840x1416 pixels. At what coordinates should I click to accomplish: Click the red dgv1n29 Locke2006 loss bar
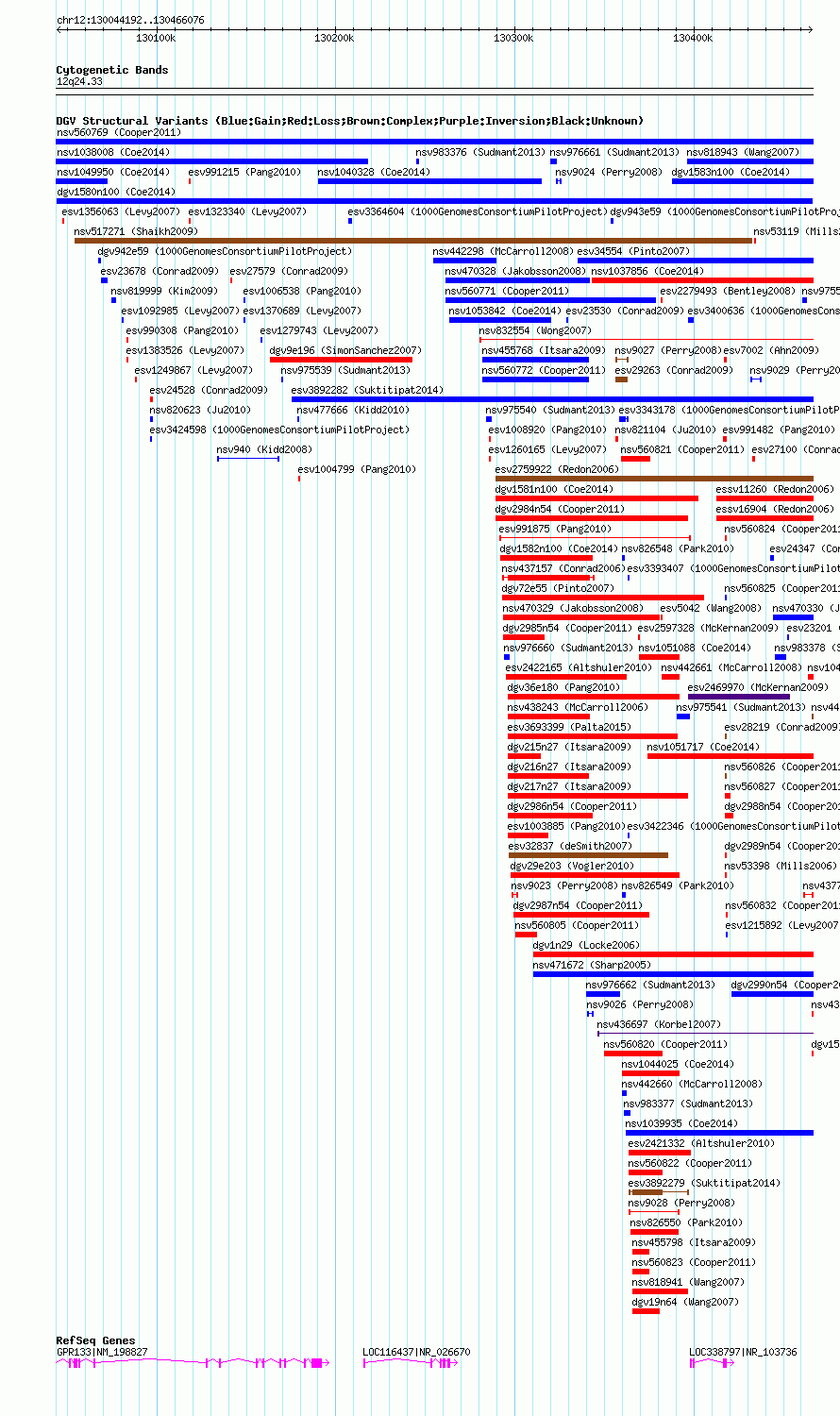(x=673, y=954)
